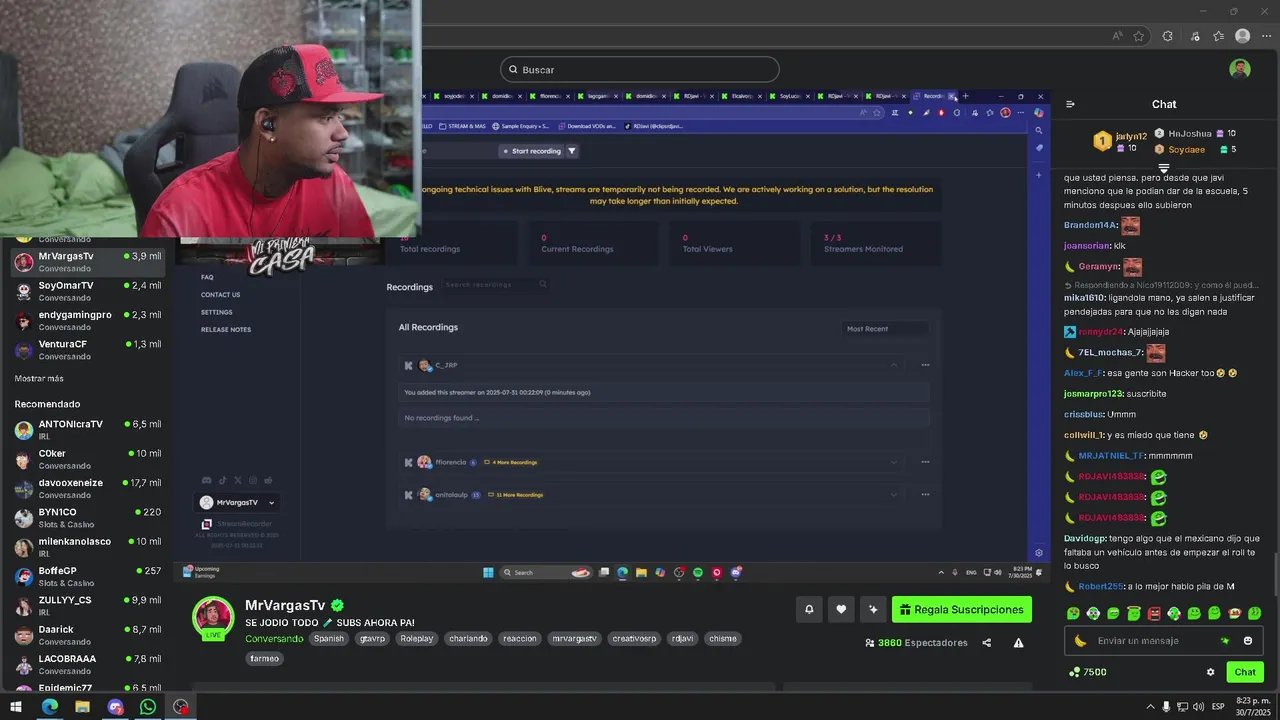
Task: Click Regala Suscripciones button
Action: (961, 609)
